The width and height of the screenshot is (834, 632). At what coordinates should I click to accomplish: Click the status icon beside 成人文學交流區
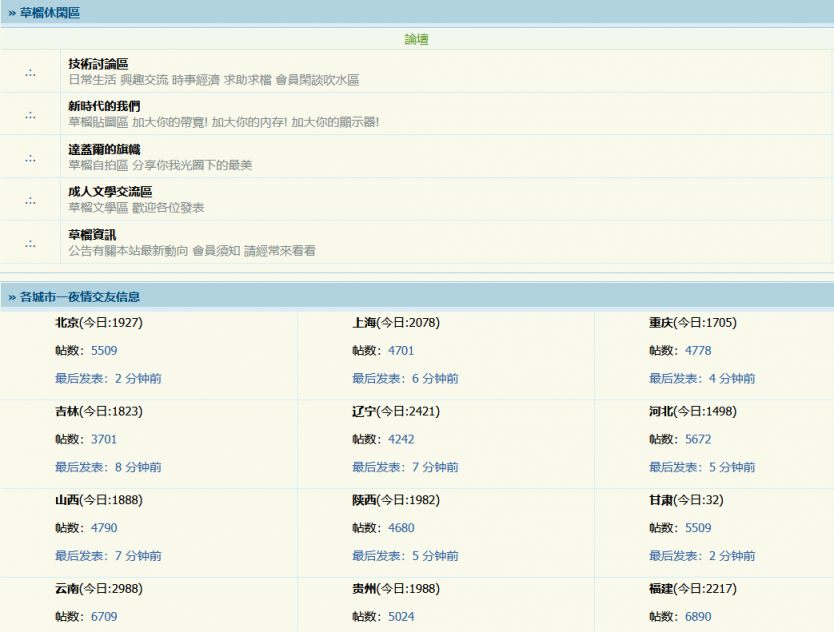[x=30, y=199]
